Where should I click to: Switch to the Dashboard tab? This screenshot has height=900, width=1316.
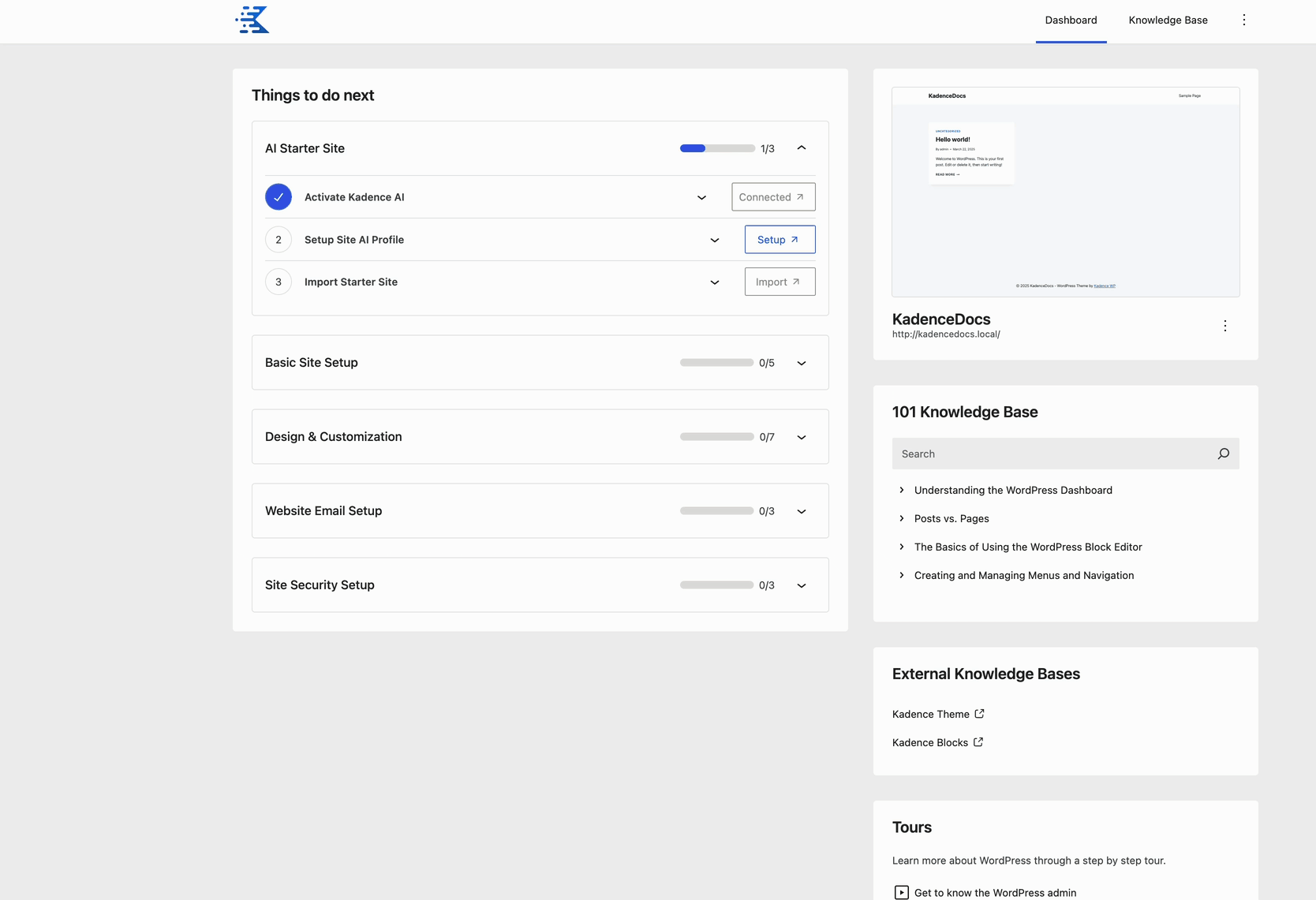[1071, 21]
